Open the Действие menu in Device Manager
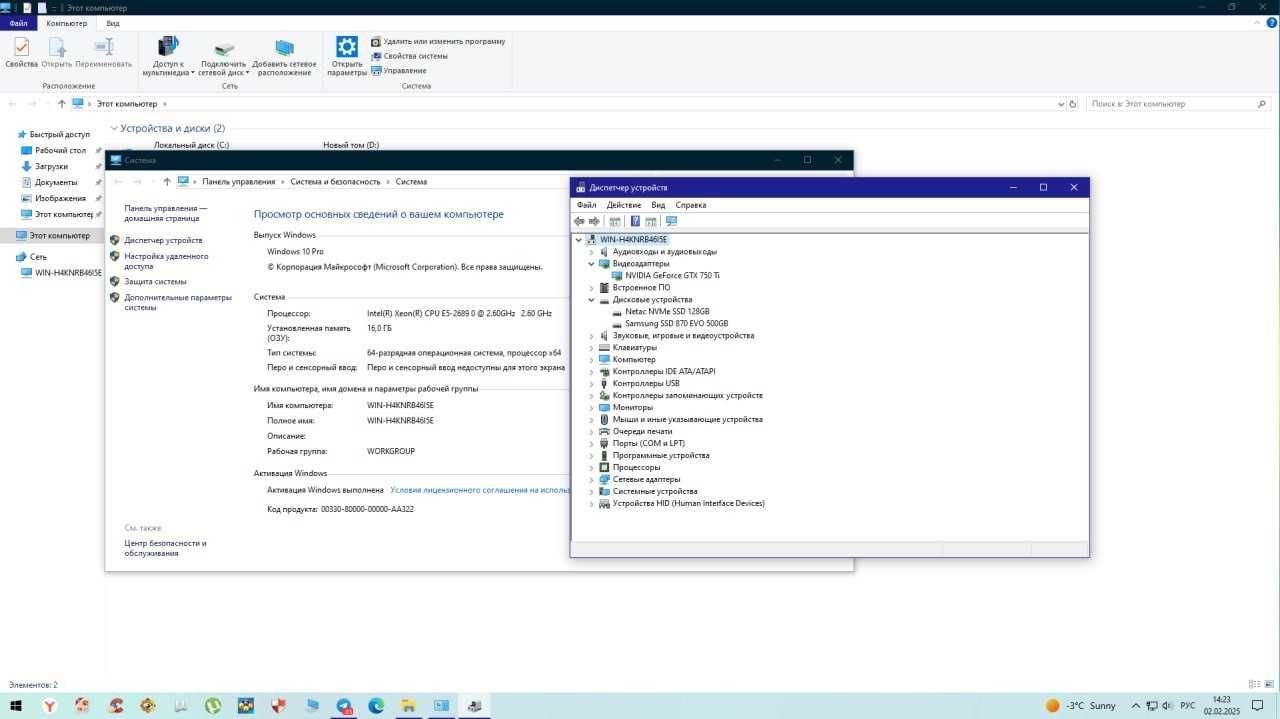 point(624,205)
